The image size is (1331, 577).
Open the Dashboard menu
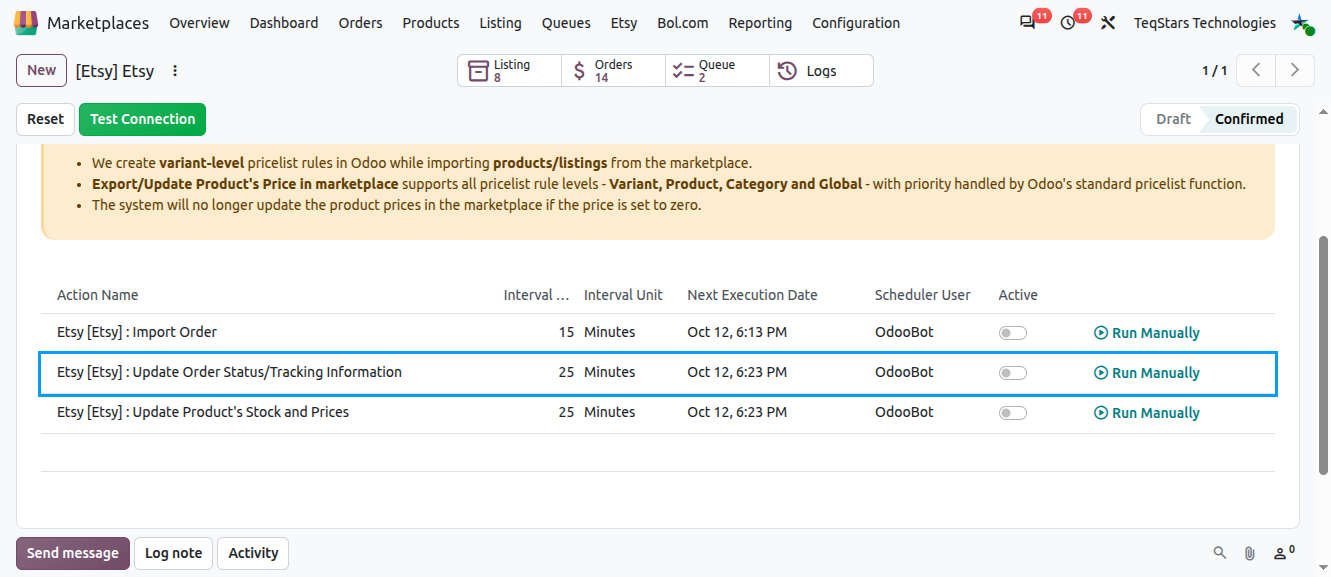click(284, 23)
